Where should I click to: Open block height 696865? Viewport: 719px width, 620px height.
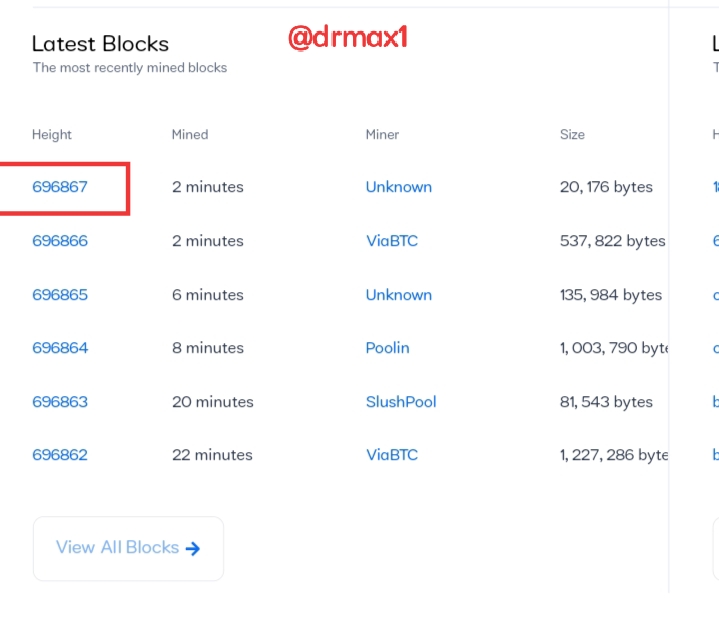coord(60,294)
